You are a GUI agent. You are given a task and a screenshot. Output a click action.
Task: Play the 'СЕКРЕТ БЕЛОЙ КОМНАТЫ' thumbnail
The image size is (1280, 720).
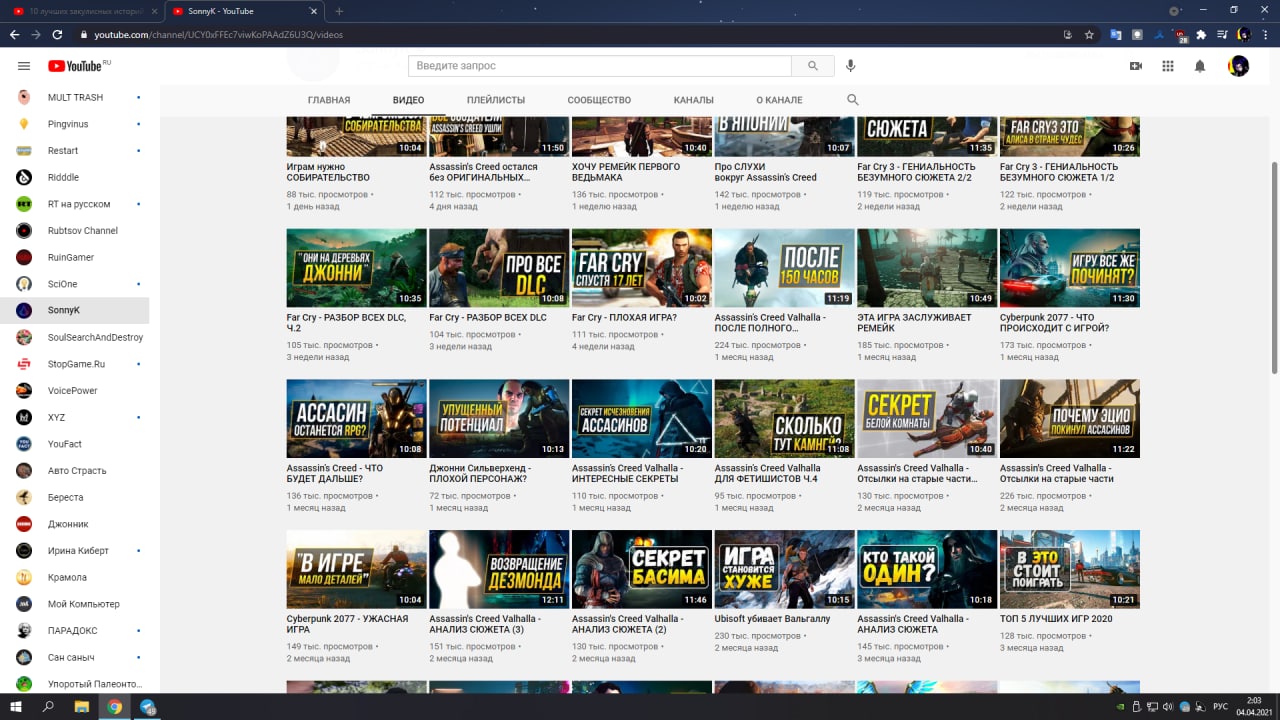coord(927,418)
